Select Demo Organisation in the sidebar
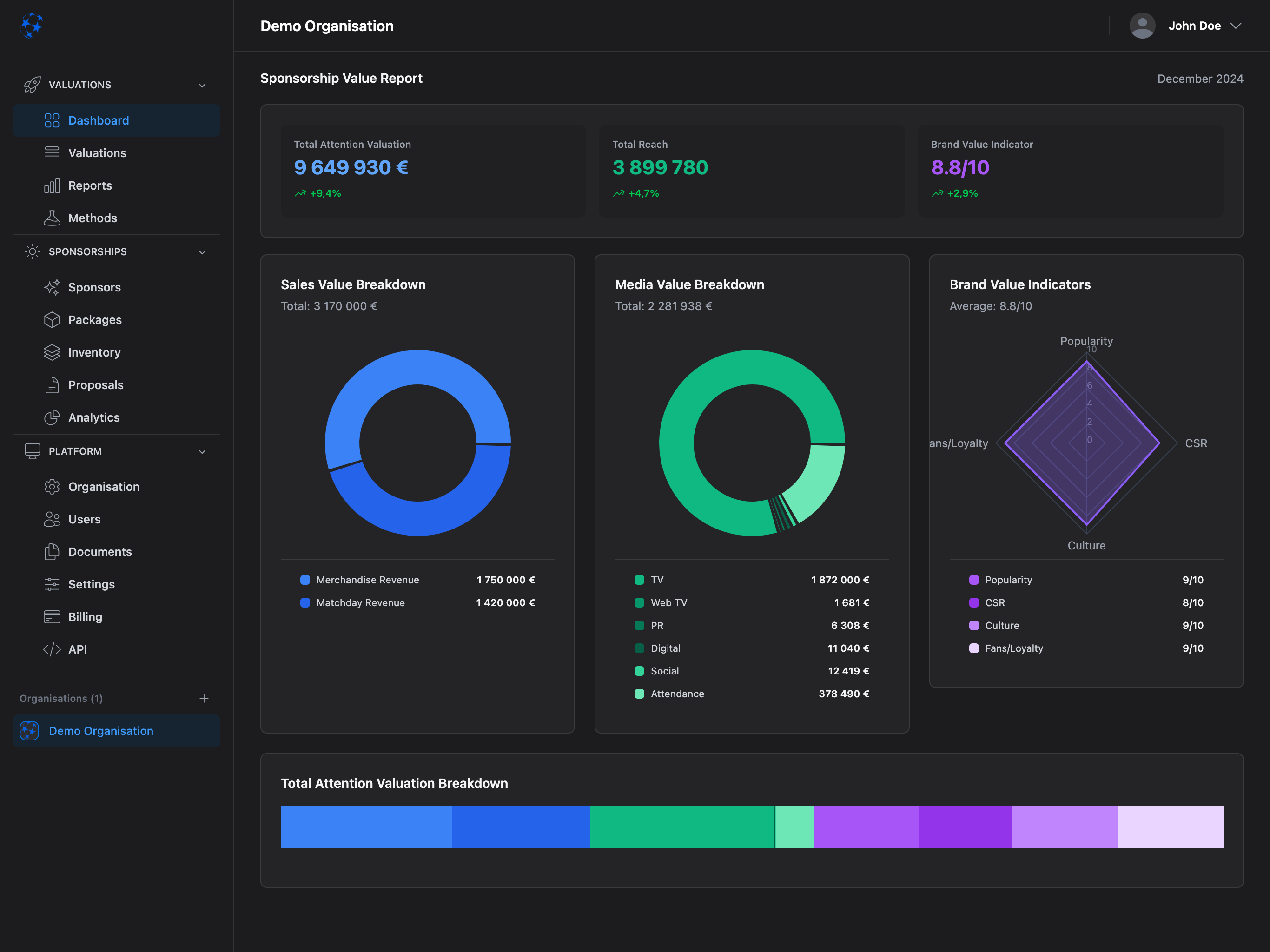The height and width of the screenshot is (952, 1270). (100, 730)
